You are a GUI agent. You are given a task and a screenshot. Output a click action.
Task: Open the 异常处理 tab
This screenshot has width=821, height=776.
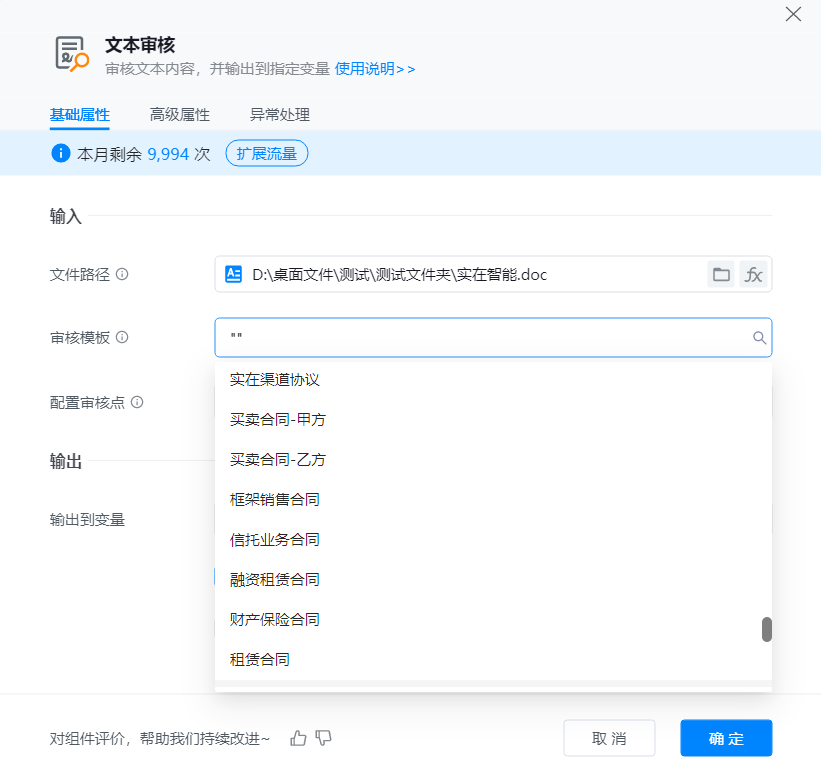coord(280,115)
